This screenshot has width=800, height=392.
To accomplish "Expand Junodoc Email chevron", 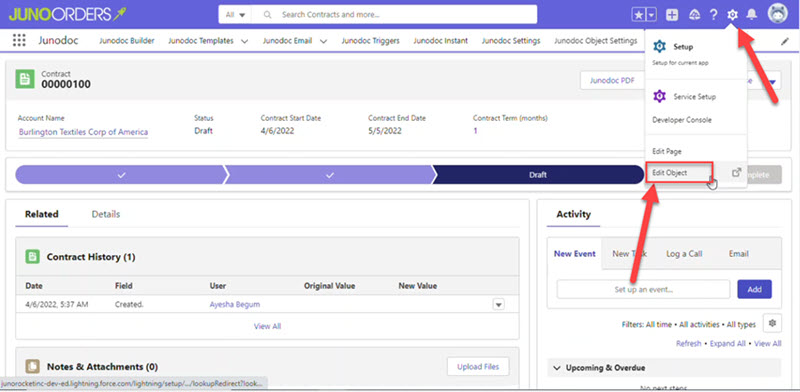I will pos(323,41).
